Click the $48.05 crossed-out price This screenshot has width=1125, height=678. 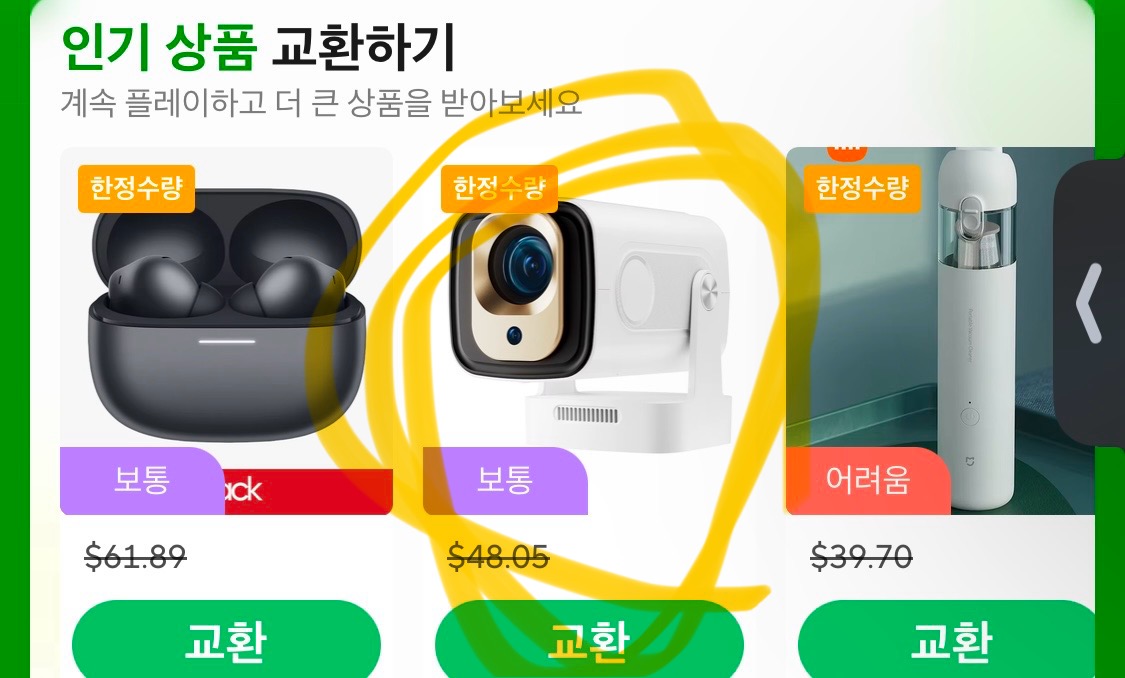click(x=499, y=556)
